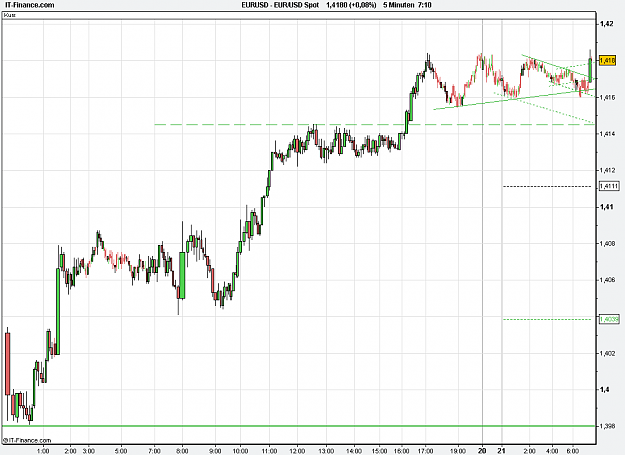Viewport: 625px width, 455px height.
Task: Select the dashed green horizontal resistance line
Action: point(374,124)
